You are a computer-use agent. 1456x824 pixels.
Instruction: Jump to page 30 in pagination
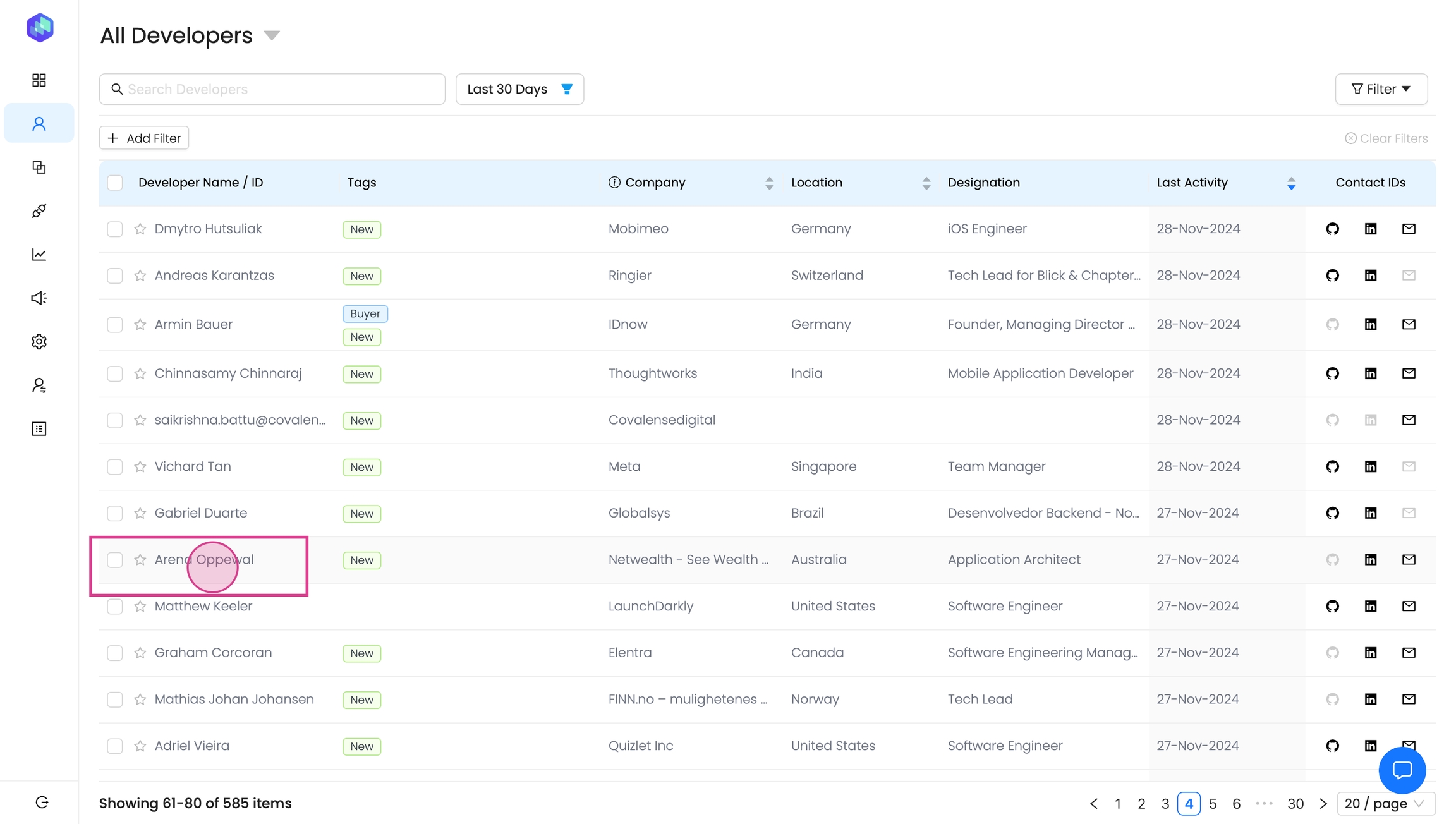1295,804
